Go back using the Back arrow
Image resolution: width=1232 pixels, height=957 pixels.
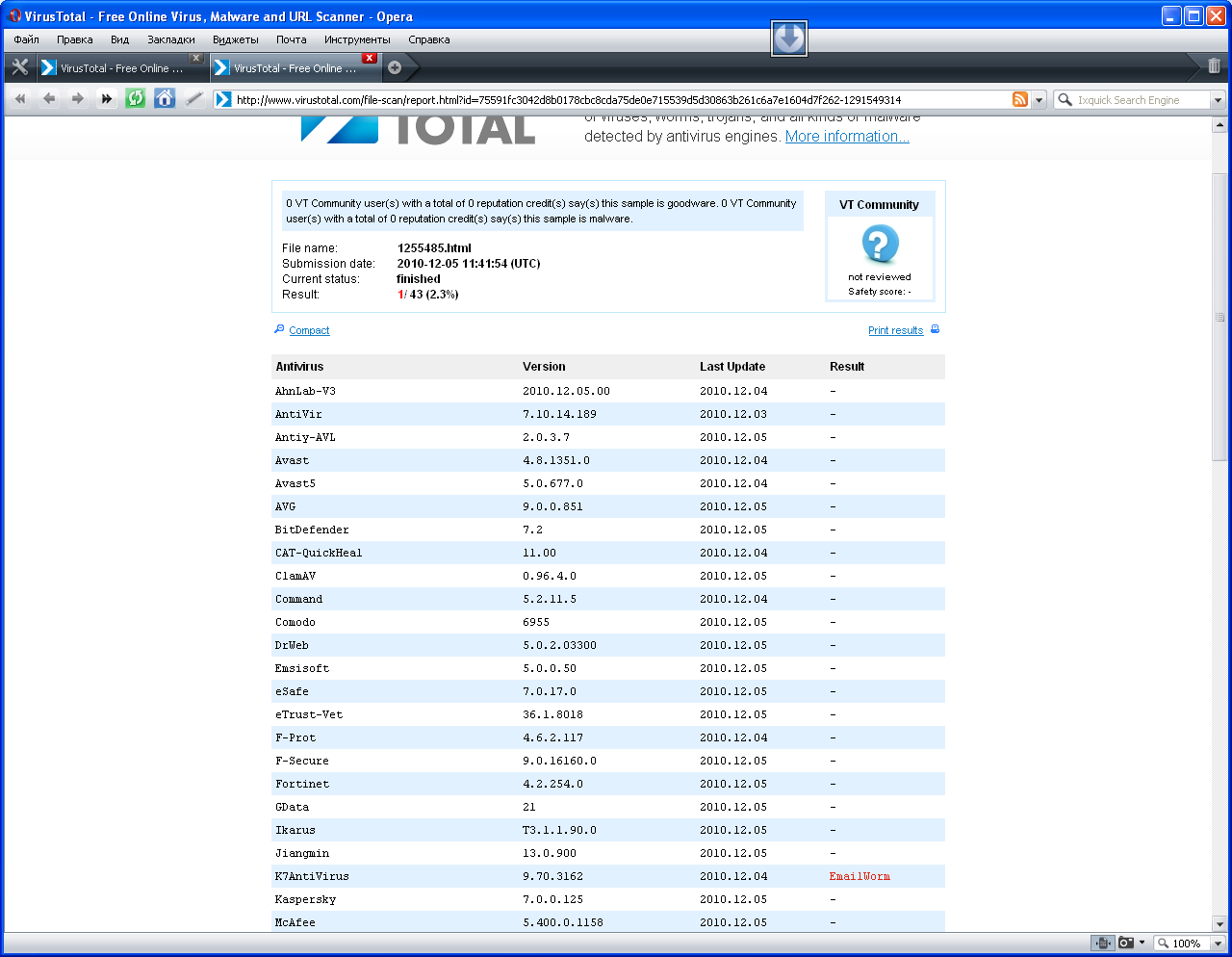click(49, 98)
